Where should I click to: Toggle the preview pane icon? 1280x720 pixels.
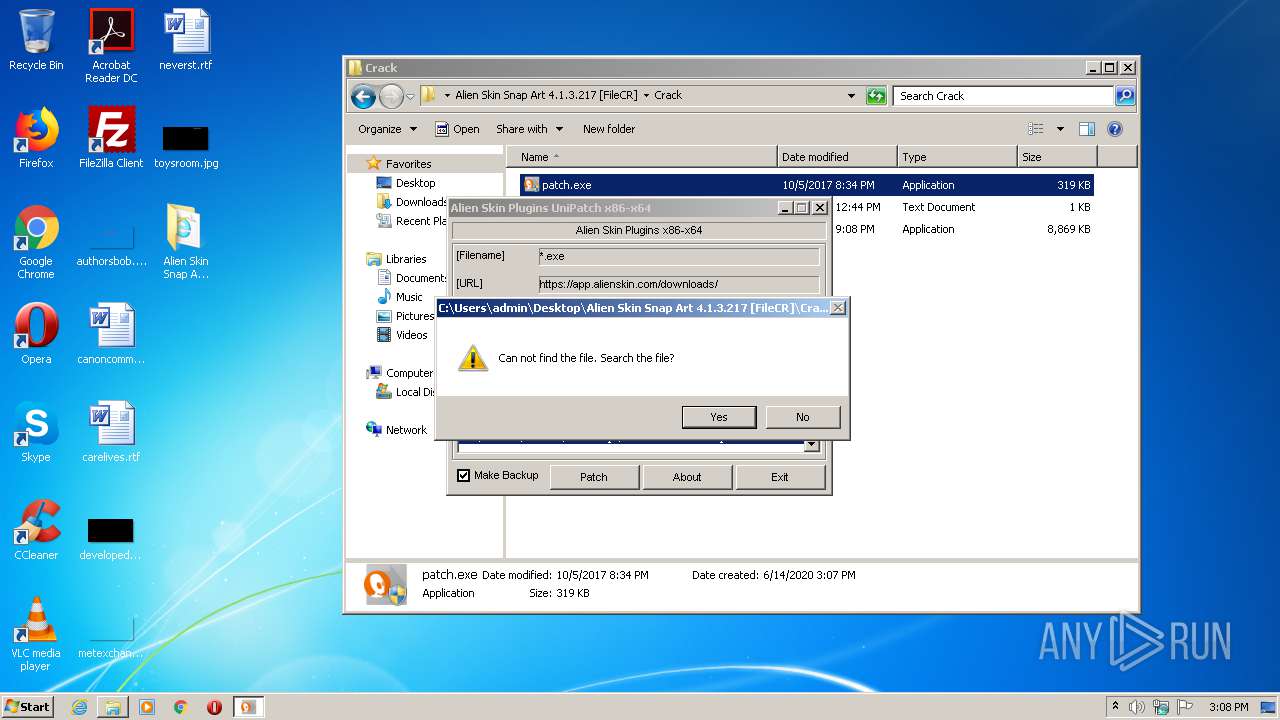(x=1087, y=129)
